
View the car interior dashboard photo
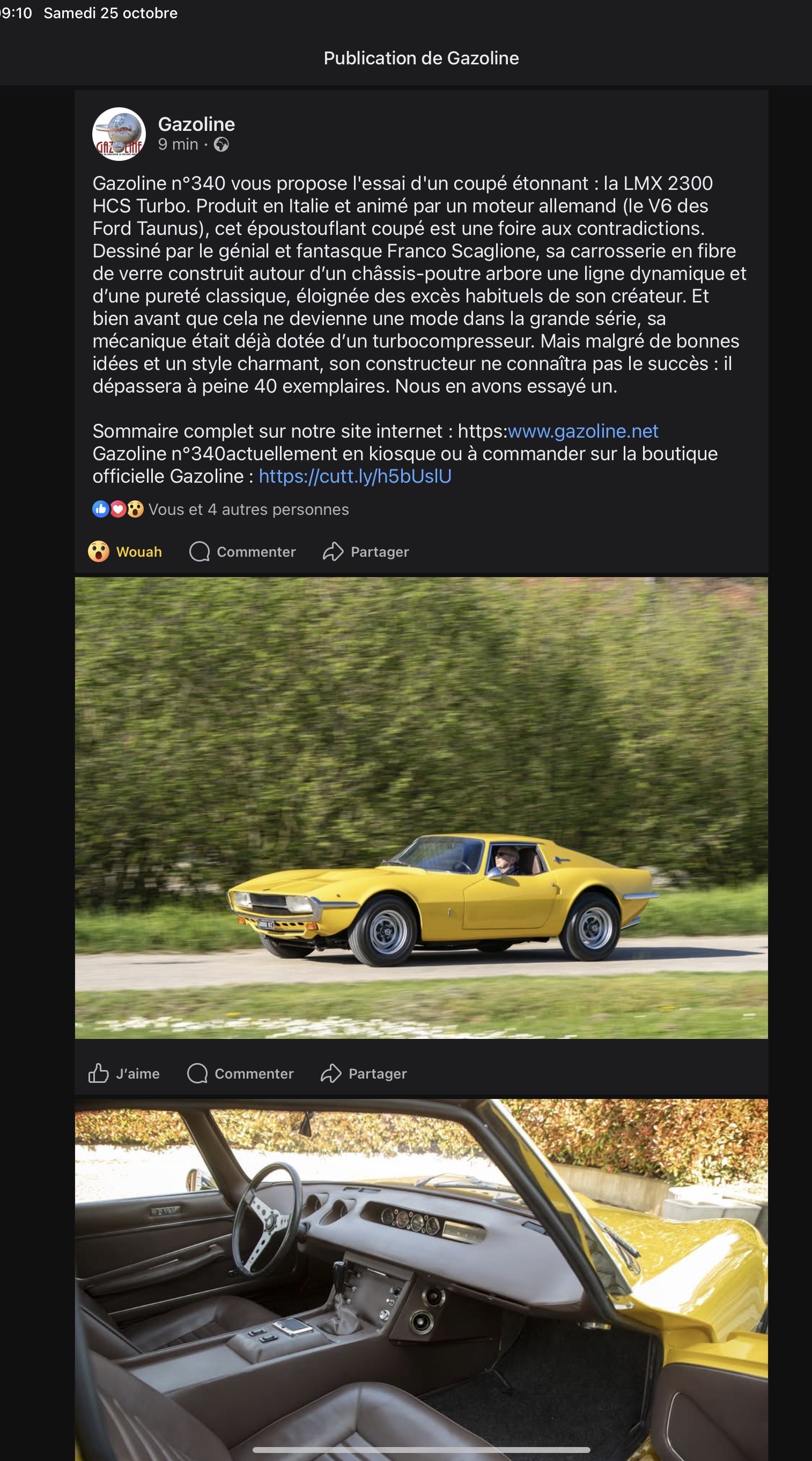pyautogui.click(x=422, y=1280)
